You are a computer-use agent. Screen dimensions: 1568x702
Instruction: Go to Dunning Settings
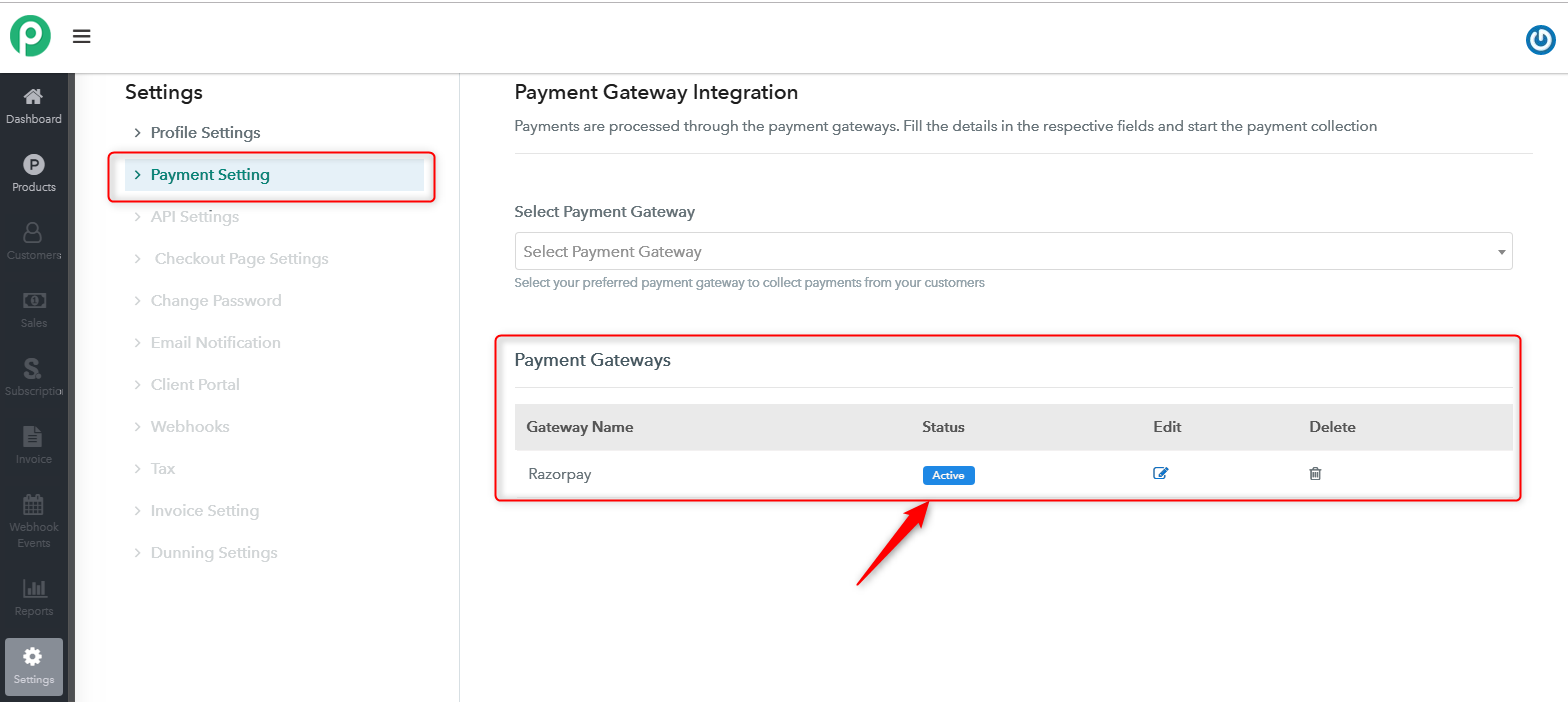tap(214, 553)
